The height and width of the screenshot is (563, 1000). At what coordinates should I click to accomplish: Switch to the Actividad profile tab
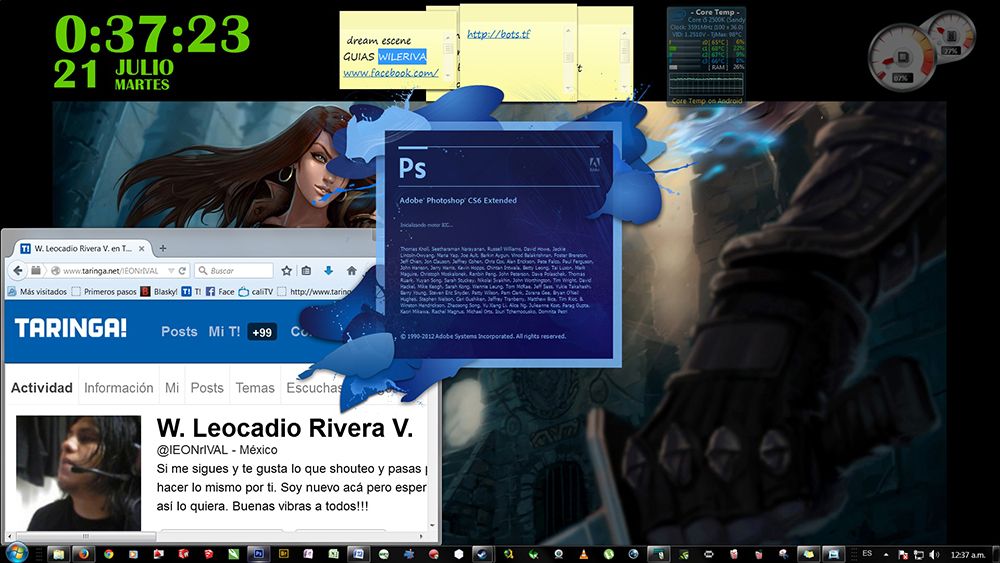click(x=41, y=388)
